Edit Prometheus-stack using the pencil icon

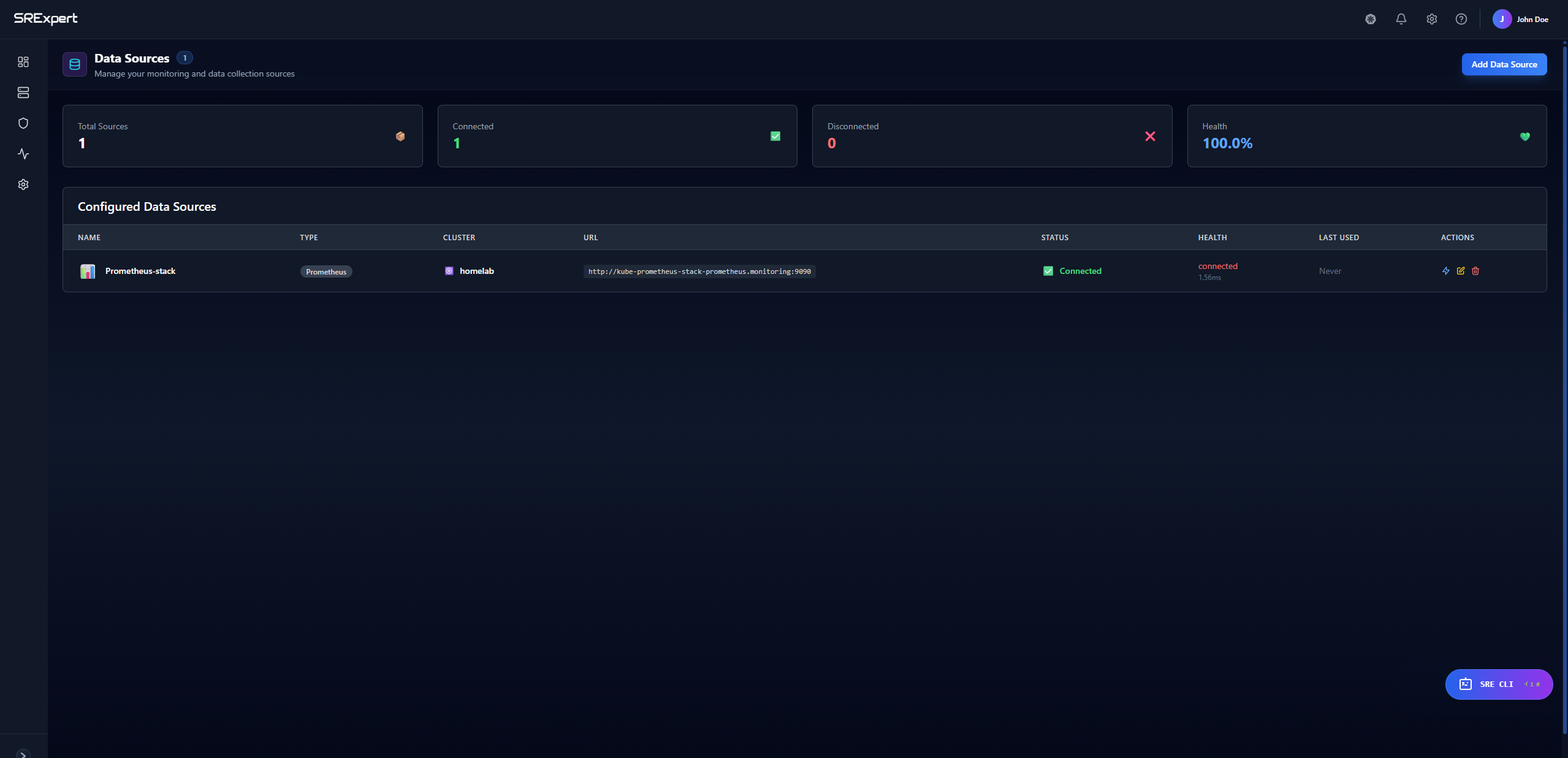pyautogui.click(x=1460, y=271)
